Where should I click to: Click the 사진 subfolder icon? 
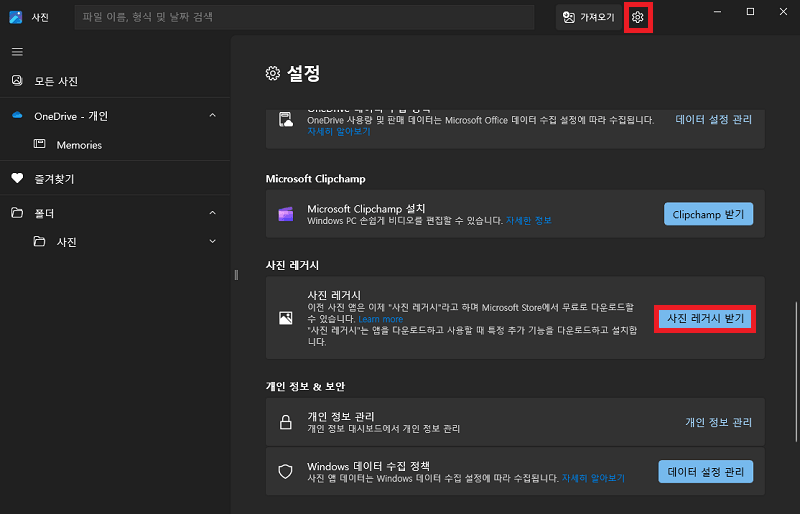click(x=39, y=241)
